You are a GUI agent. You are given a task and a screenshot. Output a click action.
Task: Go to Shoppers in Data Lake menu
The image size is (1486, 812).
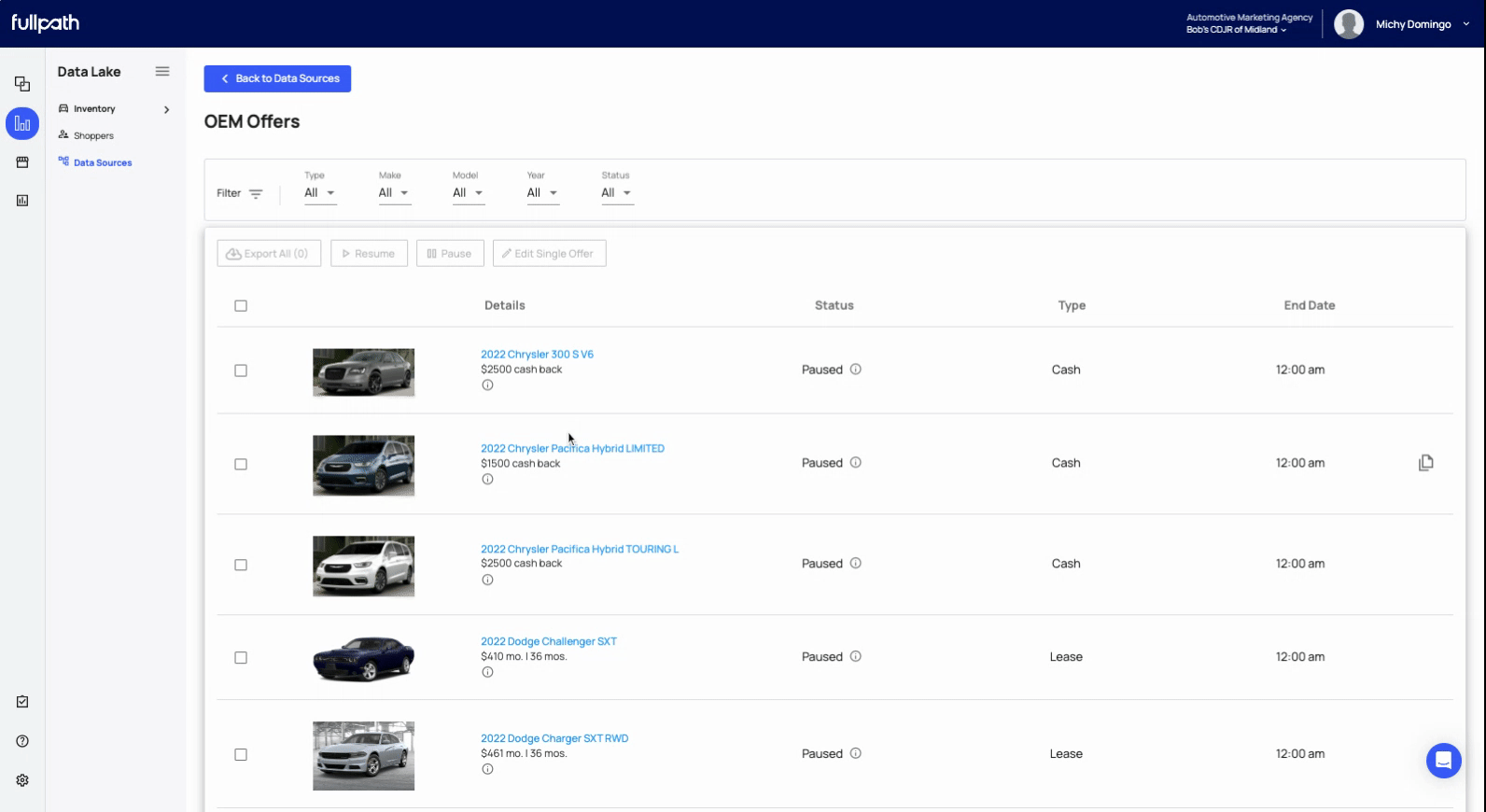tap(93, 136)
